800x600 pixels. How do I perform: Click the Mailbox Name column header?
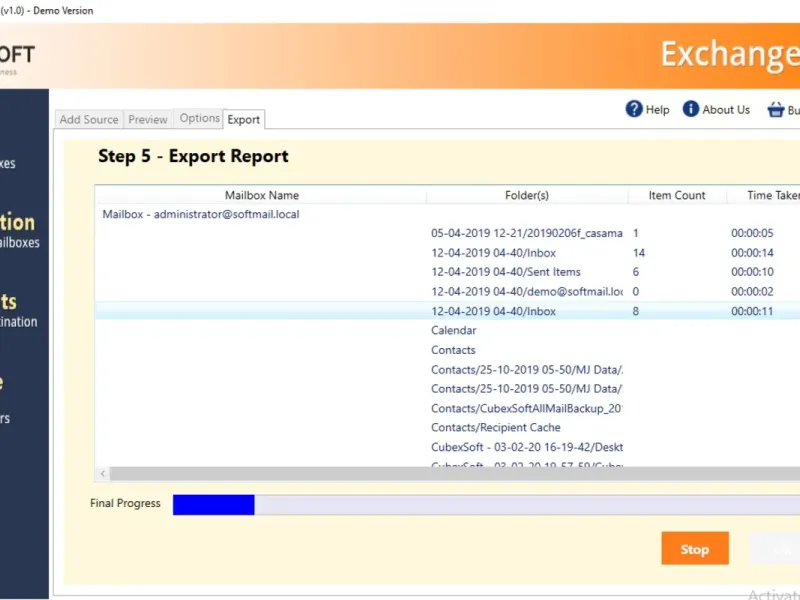point(262,195)
